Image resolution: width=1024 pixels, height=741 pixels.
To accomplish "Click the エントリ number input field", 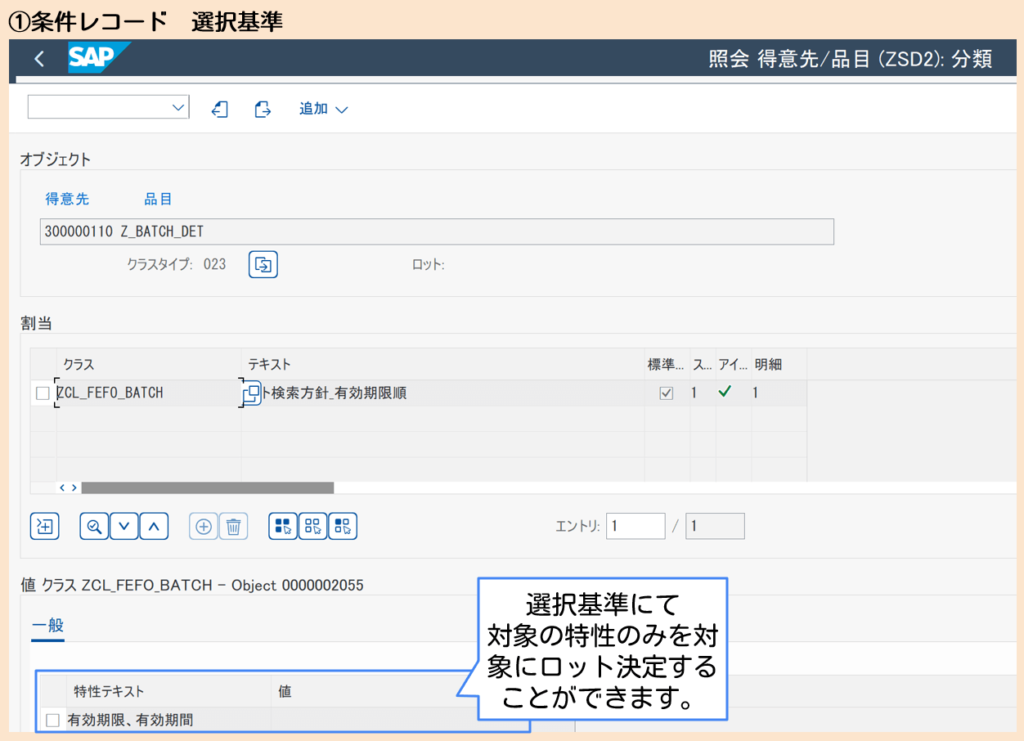I will (x=637, y=525).
